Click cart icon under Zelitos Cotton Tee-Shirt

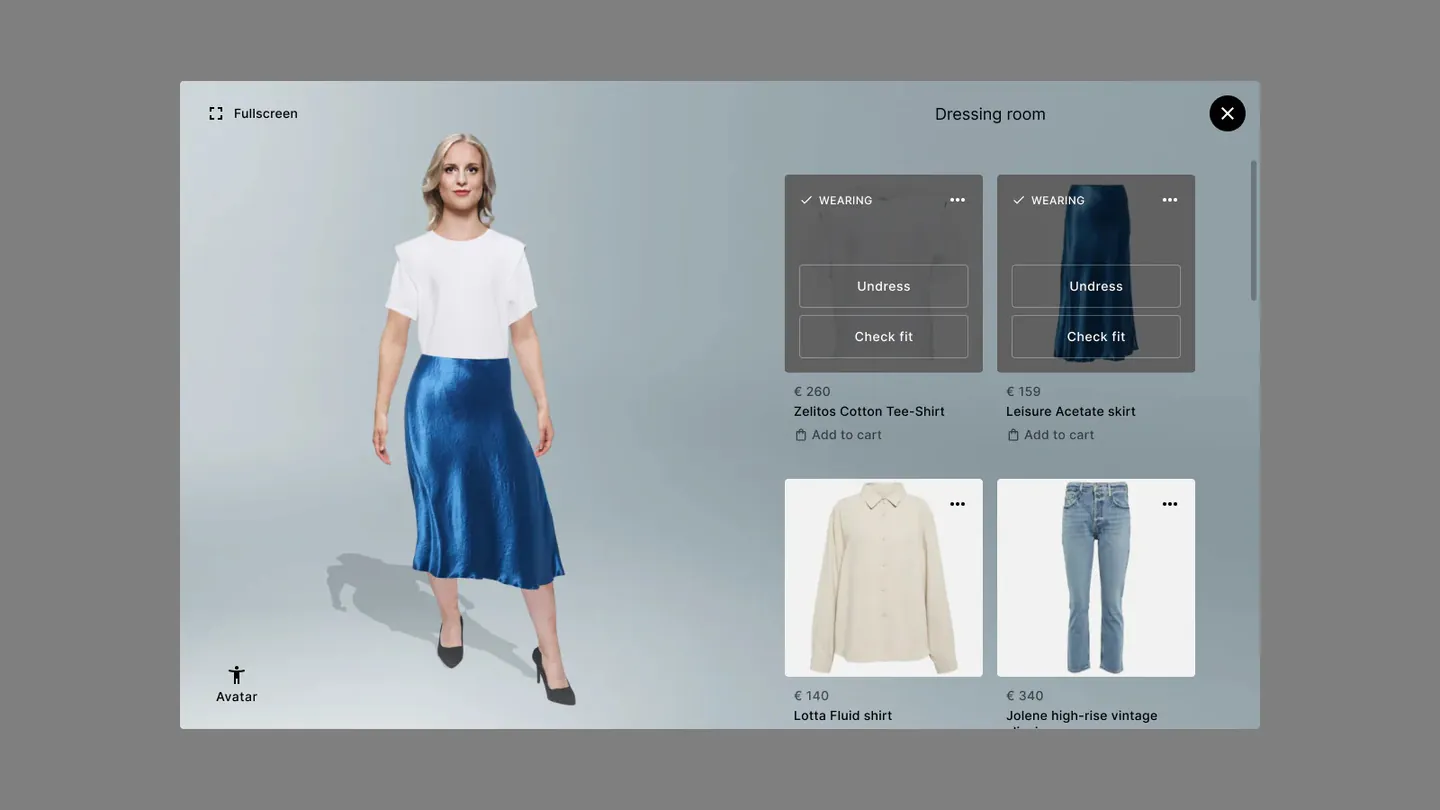(x=801, y=435)
